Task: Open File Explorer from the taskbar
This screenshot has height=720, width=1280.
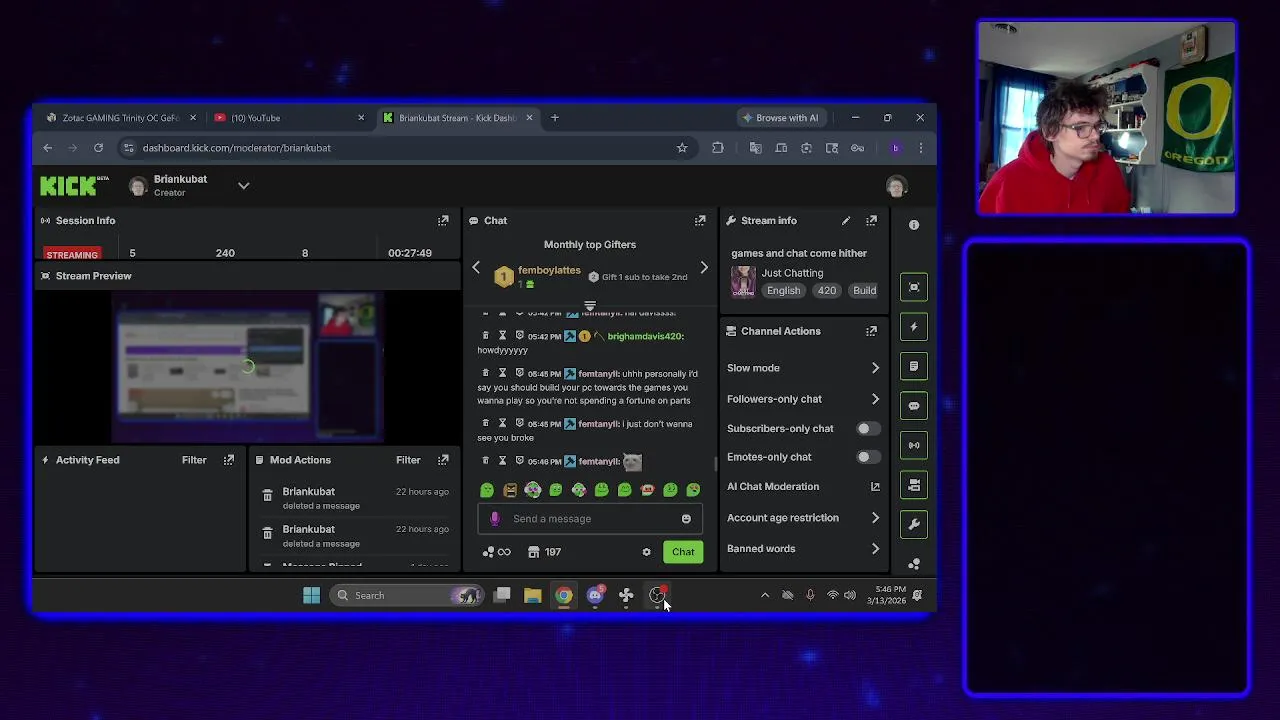Action: [x=533, y=596]
